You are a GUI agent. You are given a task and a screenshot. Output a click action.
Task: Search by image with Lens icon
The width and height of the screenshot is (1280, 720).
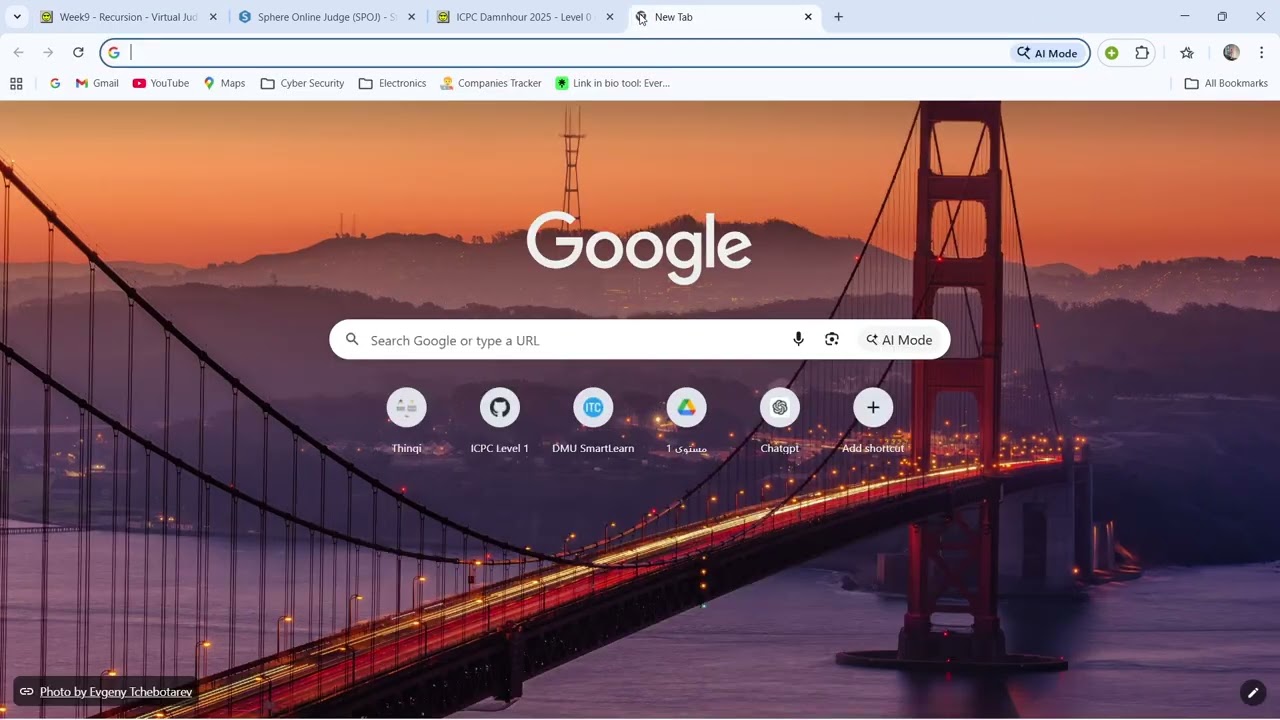point(832,340)
